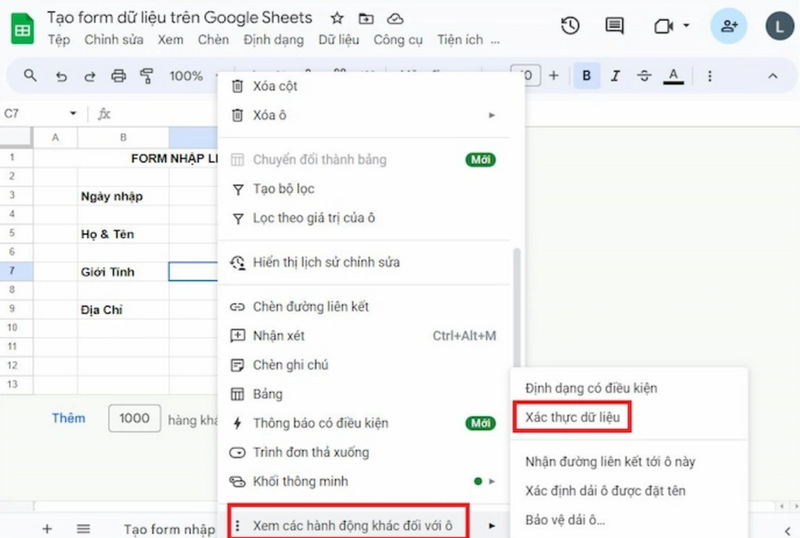Image resolution: width=800 pixels, height=538 pixels.
Task: Select Xác định dải ô được đặt tên
Action: click(630, 491)
